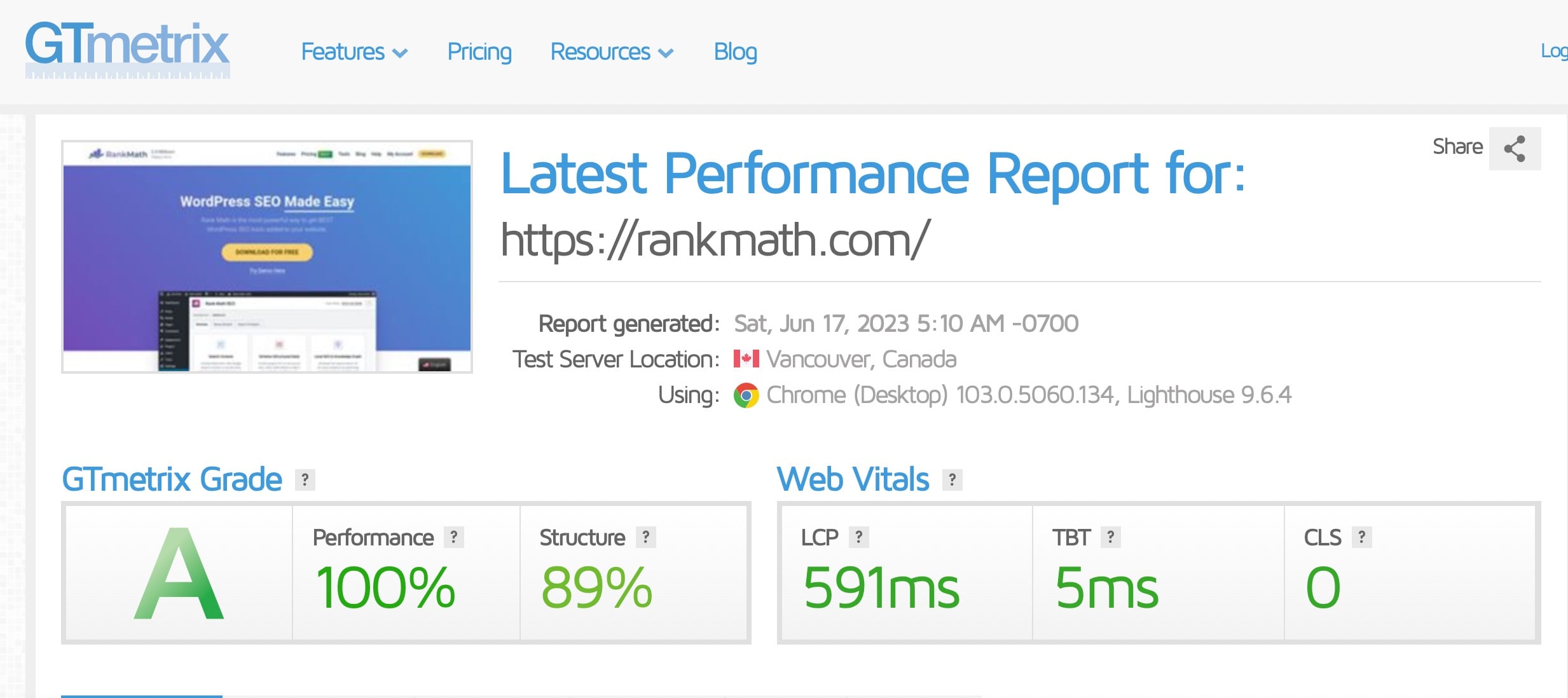Image resolution: width=1568 pixels, height=698 pixels.
Task: Expand the Resources dropdown menu
Action: (611, 52)
